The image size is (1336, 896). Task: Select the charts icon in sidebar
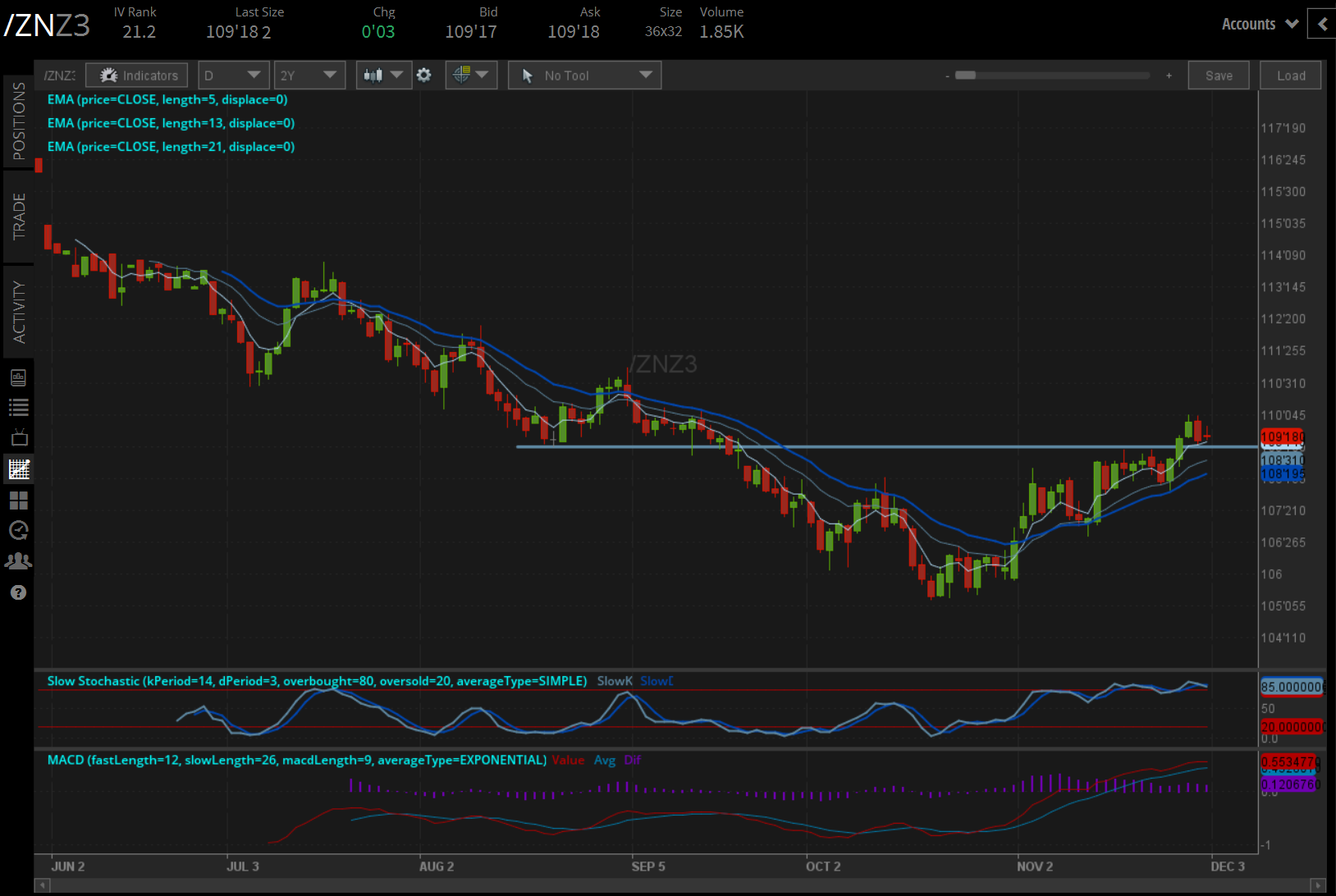tap(18, 469)
